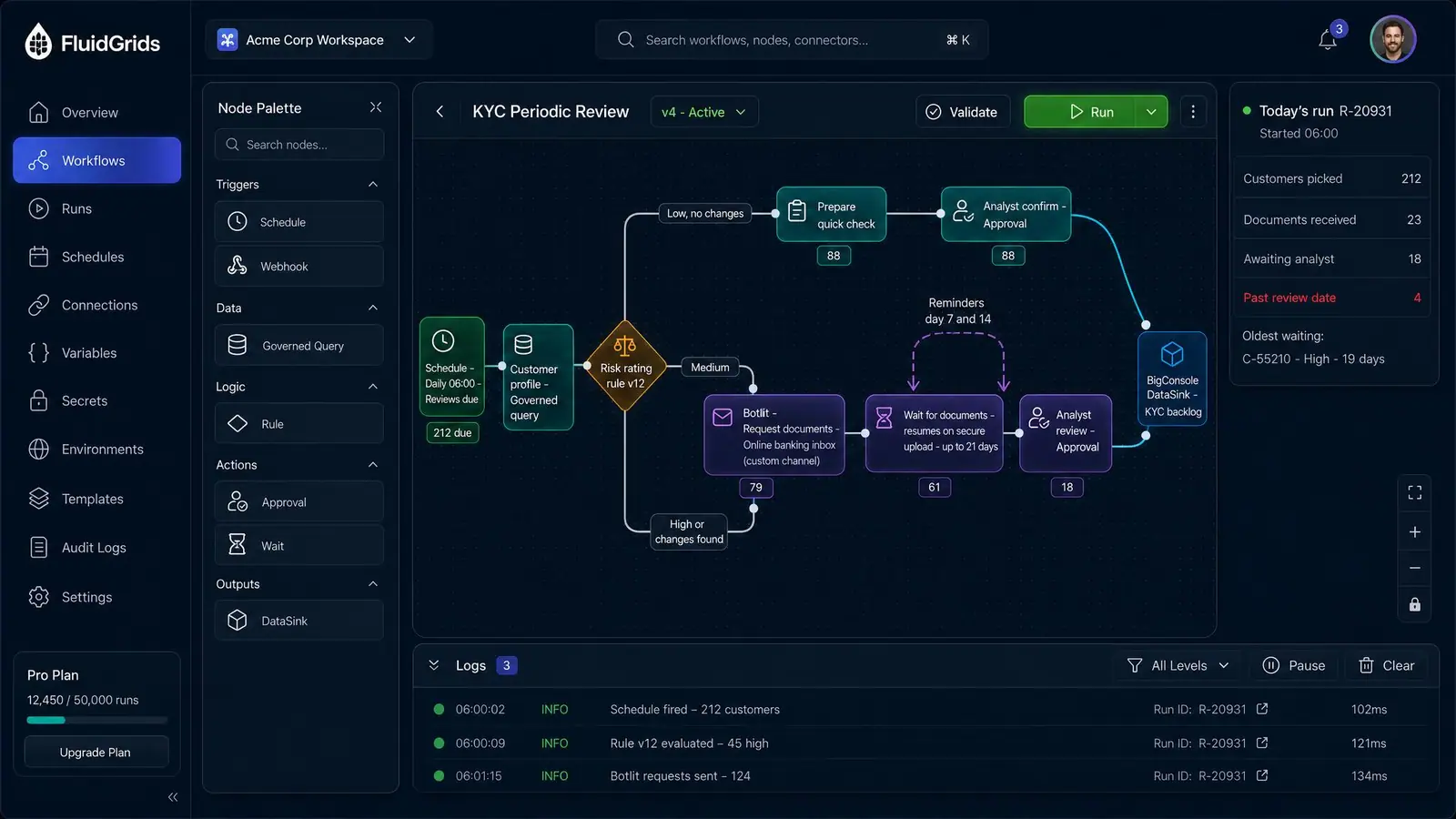Open Audit Logs in the sidebar

[96, 547]
